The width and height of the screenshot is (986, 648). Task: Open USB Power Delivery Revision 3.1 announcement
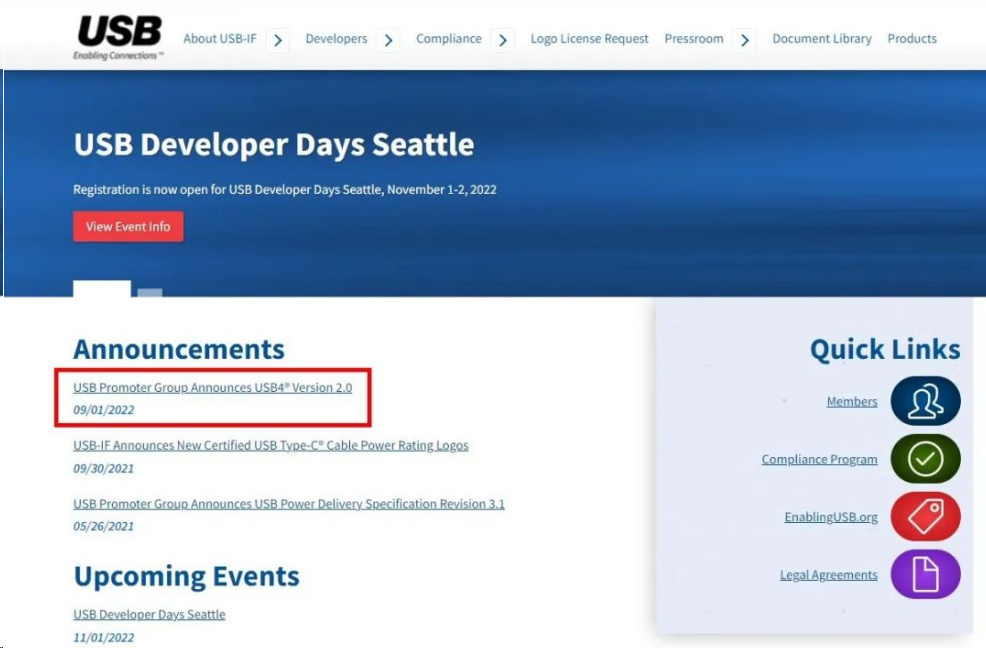pos(289,503)
